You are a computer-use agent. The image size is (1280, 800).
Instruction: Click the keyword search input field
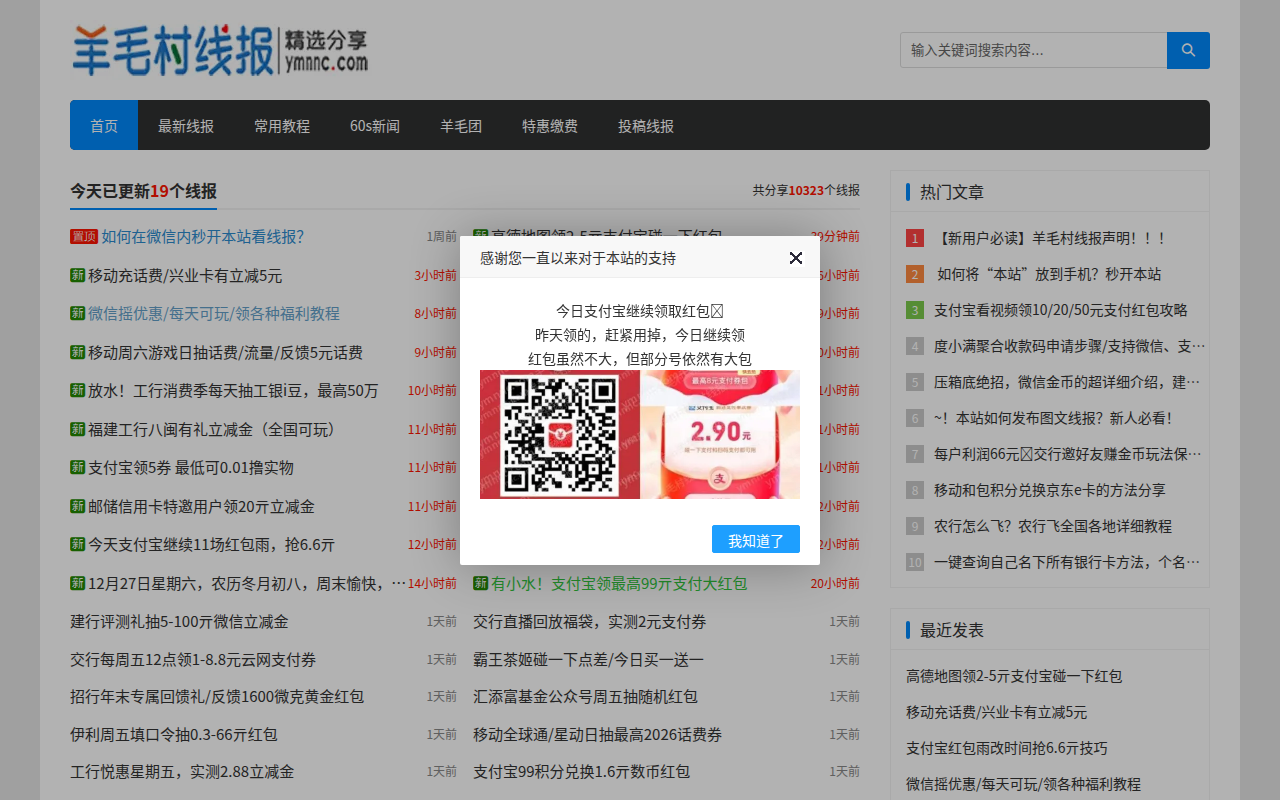(1033, 49)
